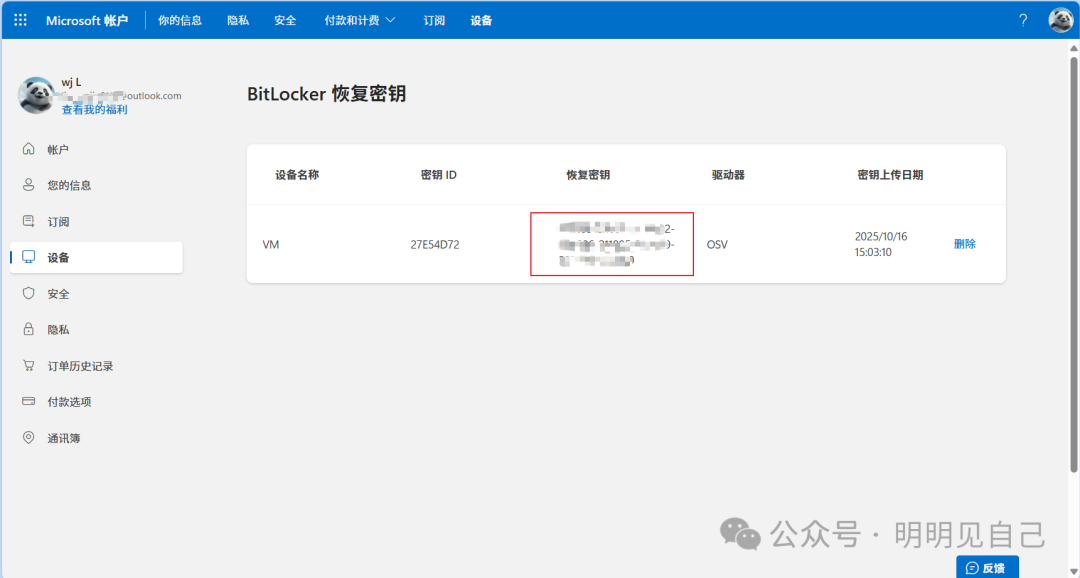1080x578 pixels.
Task: Click the 帐户 home icon in sidebar
Action: (28, 149)
